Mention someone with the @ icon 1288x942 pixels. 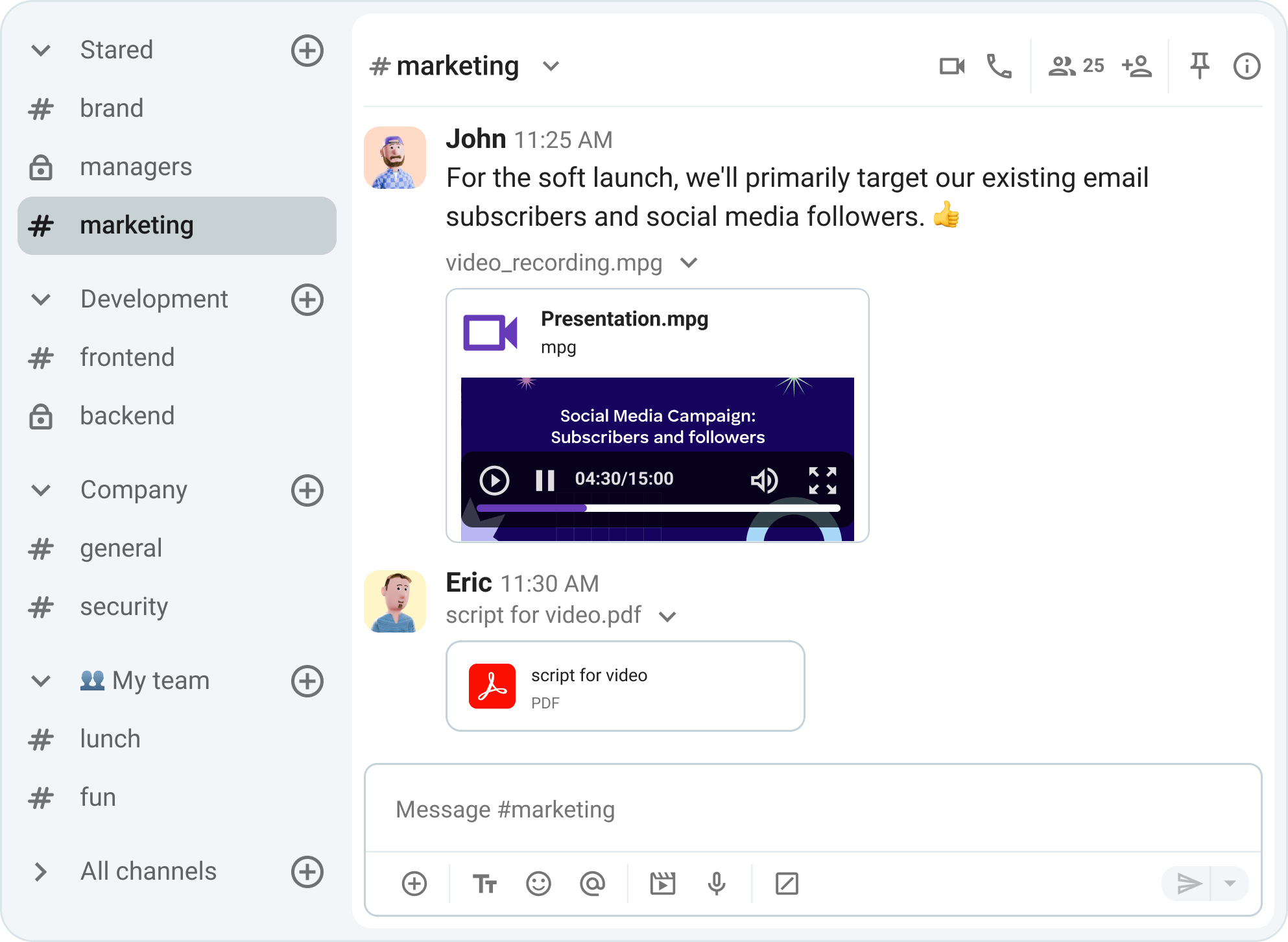[x=592, y=884]
